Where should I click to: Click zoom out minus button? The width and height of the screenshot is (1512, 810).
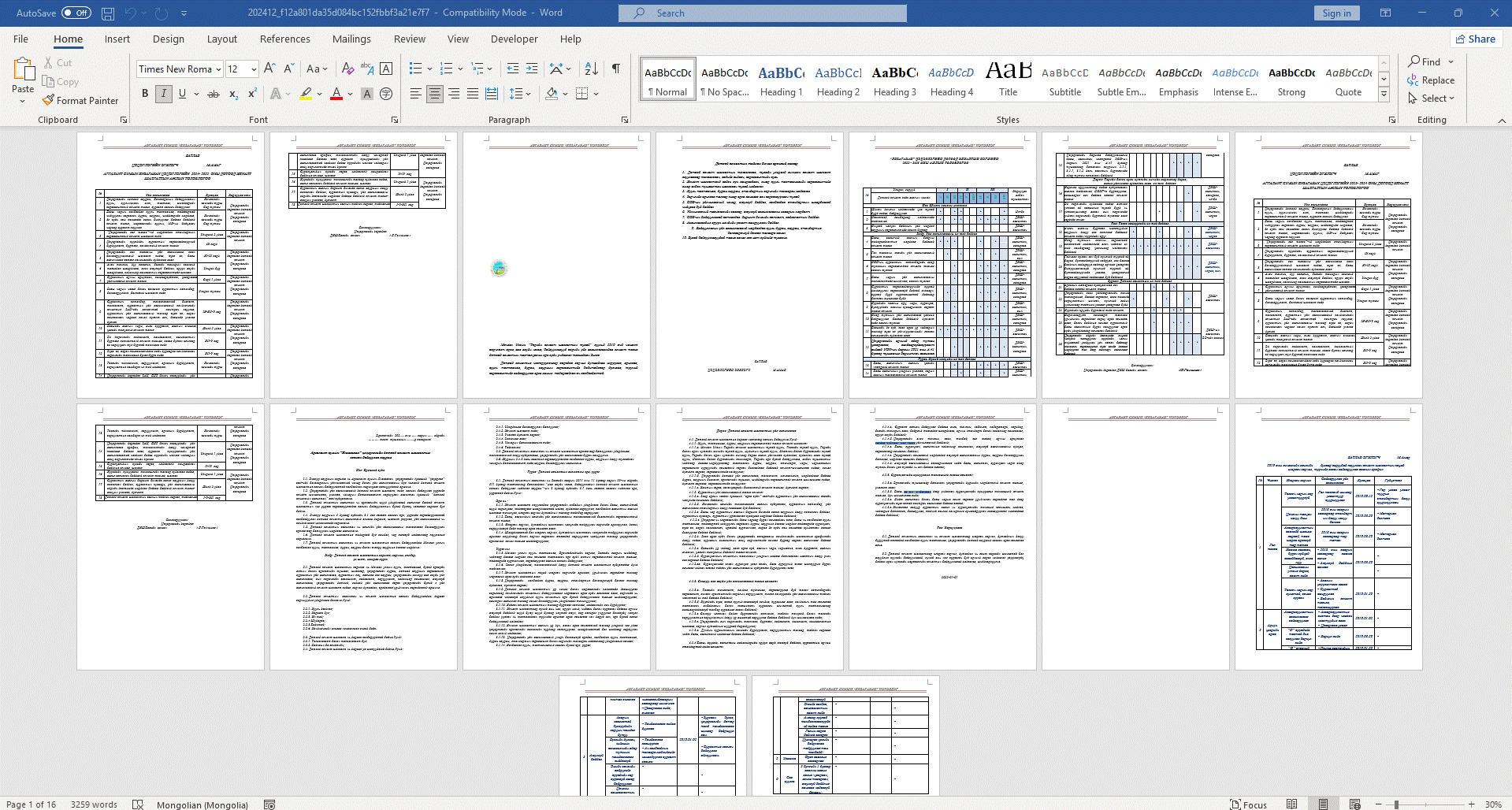click(x=1378, y=804)
